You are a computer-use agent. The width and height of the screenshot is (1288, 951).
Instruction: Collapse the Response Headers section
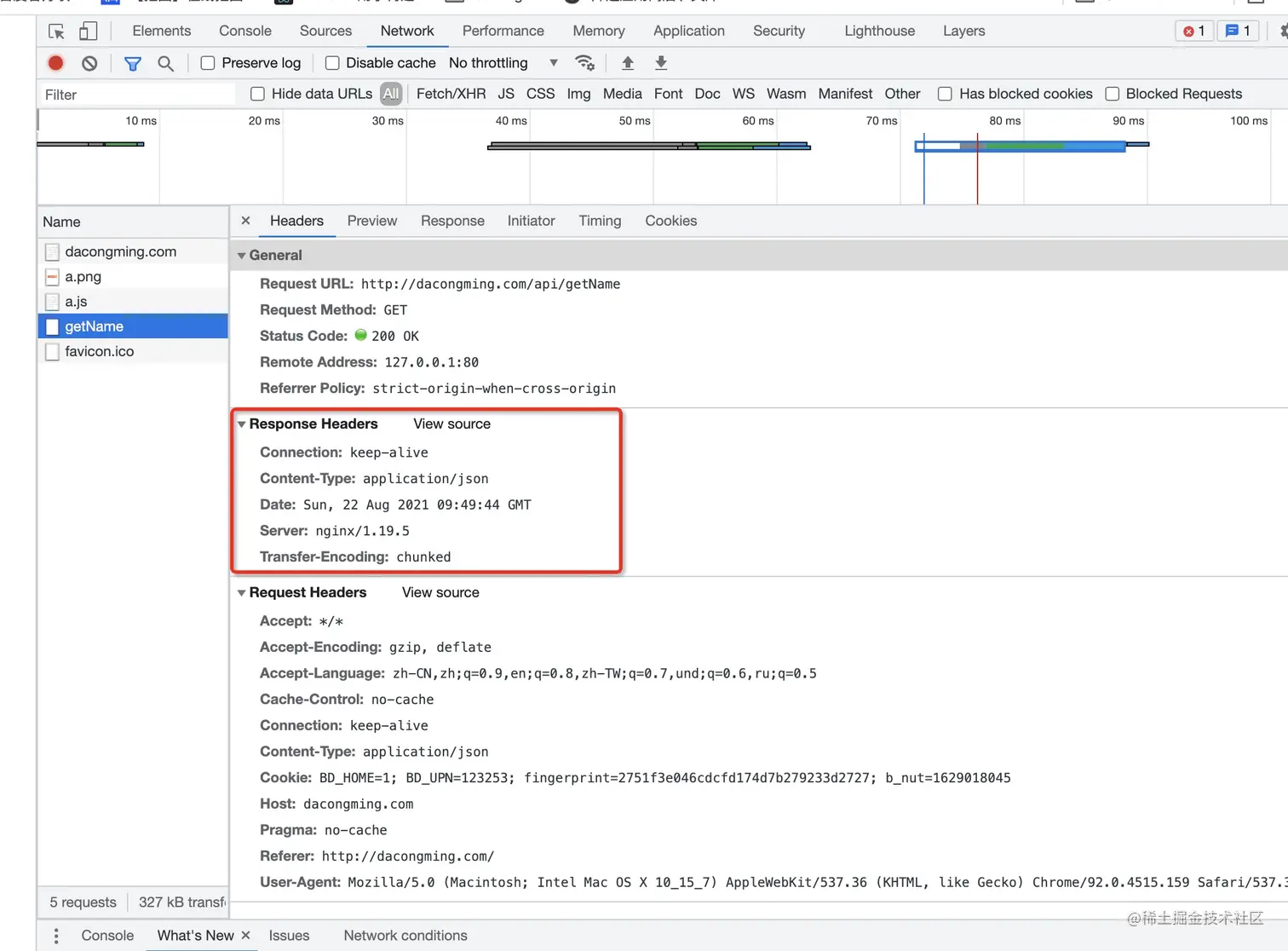242,424
